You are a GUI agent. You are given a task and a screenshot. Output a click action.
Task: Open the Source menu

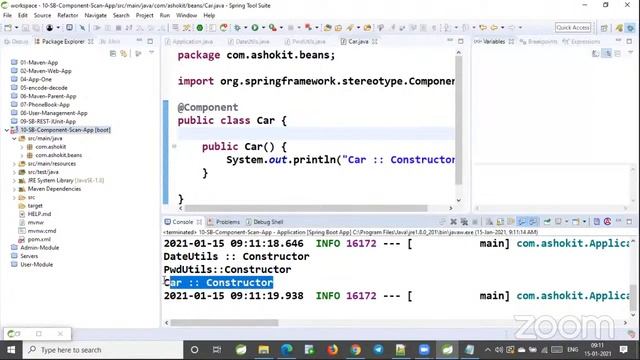[x=42, y=15]
